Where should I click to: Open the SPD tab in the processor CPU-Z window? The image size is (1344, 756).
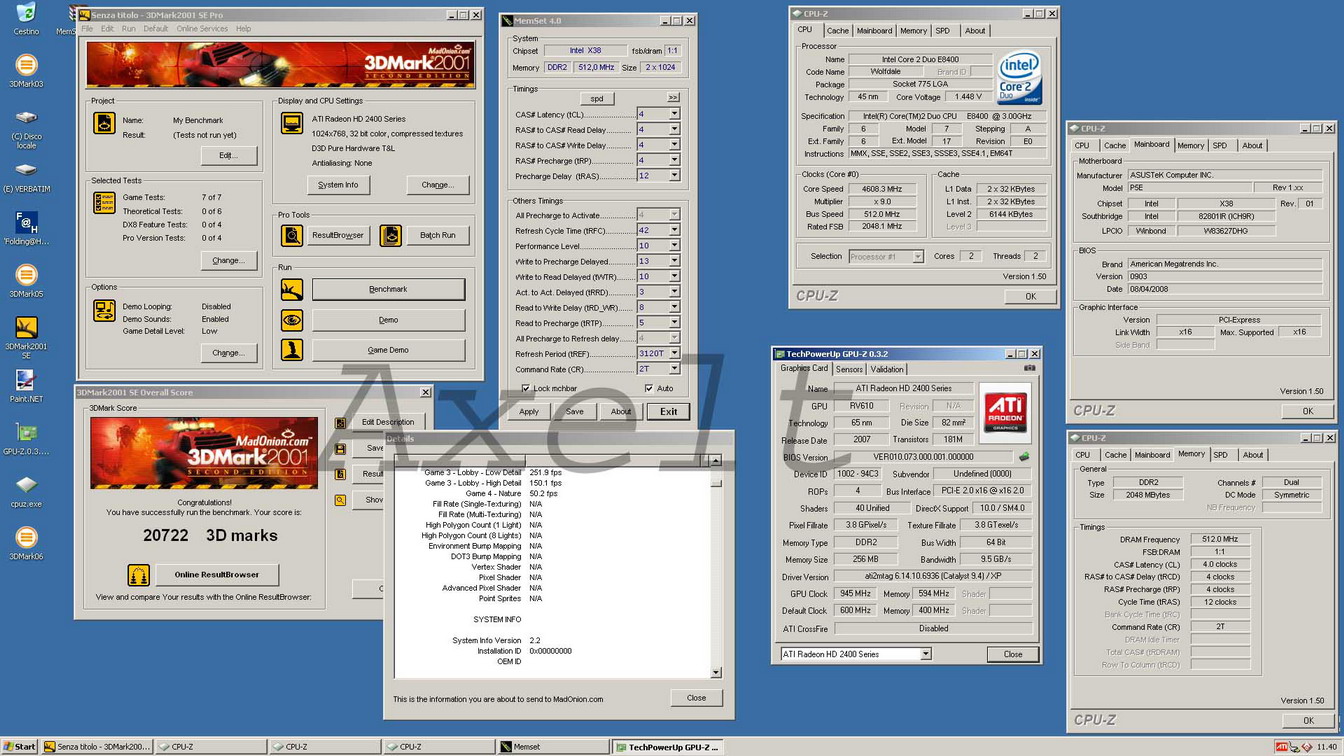(x=943, y=30)
